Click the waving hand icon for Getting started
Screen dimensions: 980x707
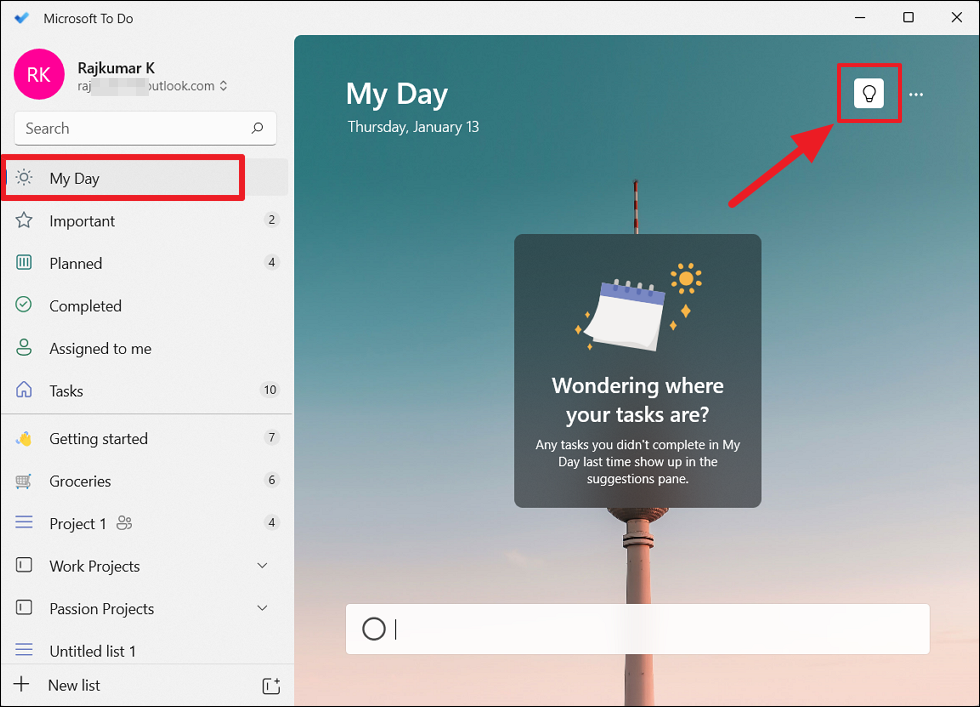tap(24, 438)
